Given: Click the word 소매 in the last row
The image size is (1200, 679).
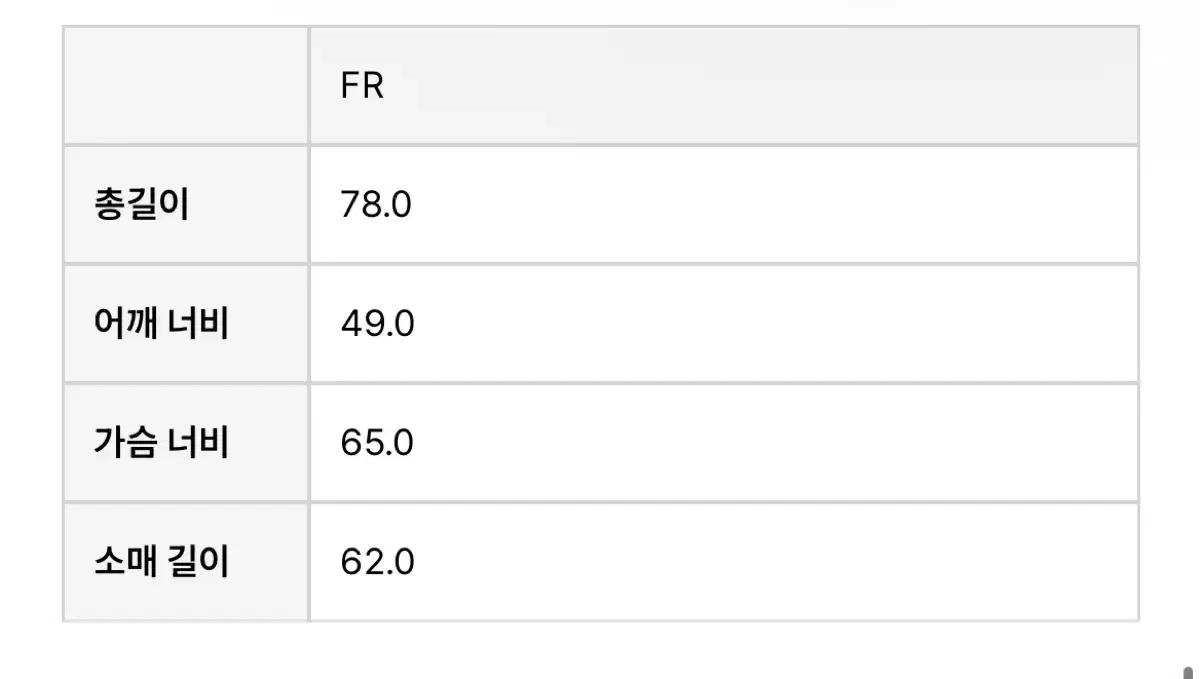Looking at the screenshot, I should [125, 562].
